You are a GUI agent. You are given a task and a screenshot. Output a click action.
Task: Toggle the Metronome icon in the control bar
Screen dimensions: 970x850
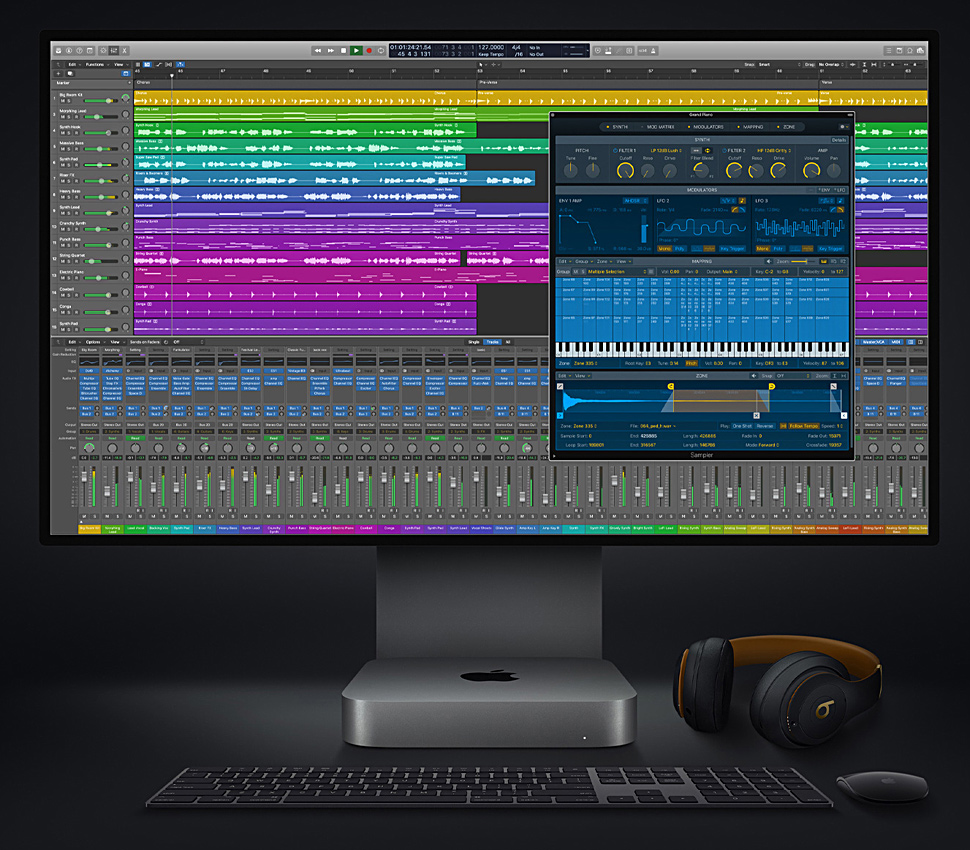pyautogui.click(x=653, y=51)
